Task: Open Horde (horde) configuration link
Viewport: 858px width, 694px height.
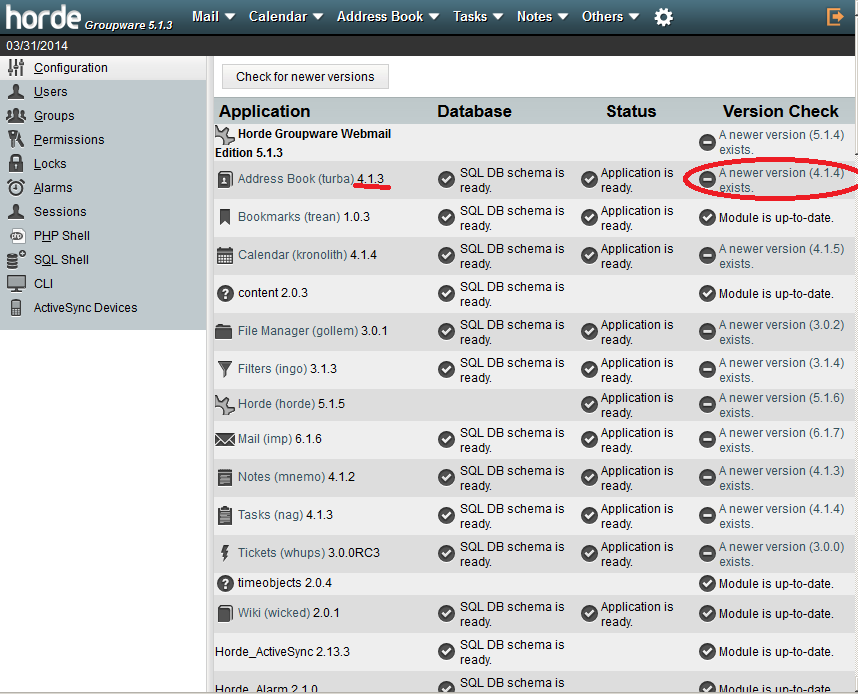Action: pos(276,404)
